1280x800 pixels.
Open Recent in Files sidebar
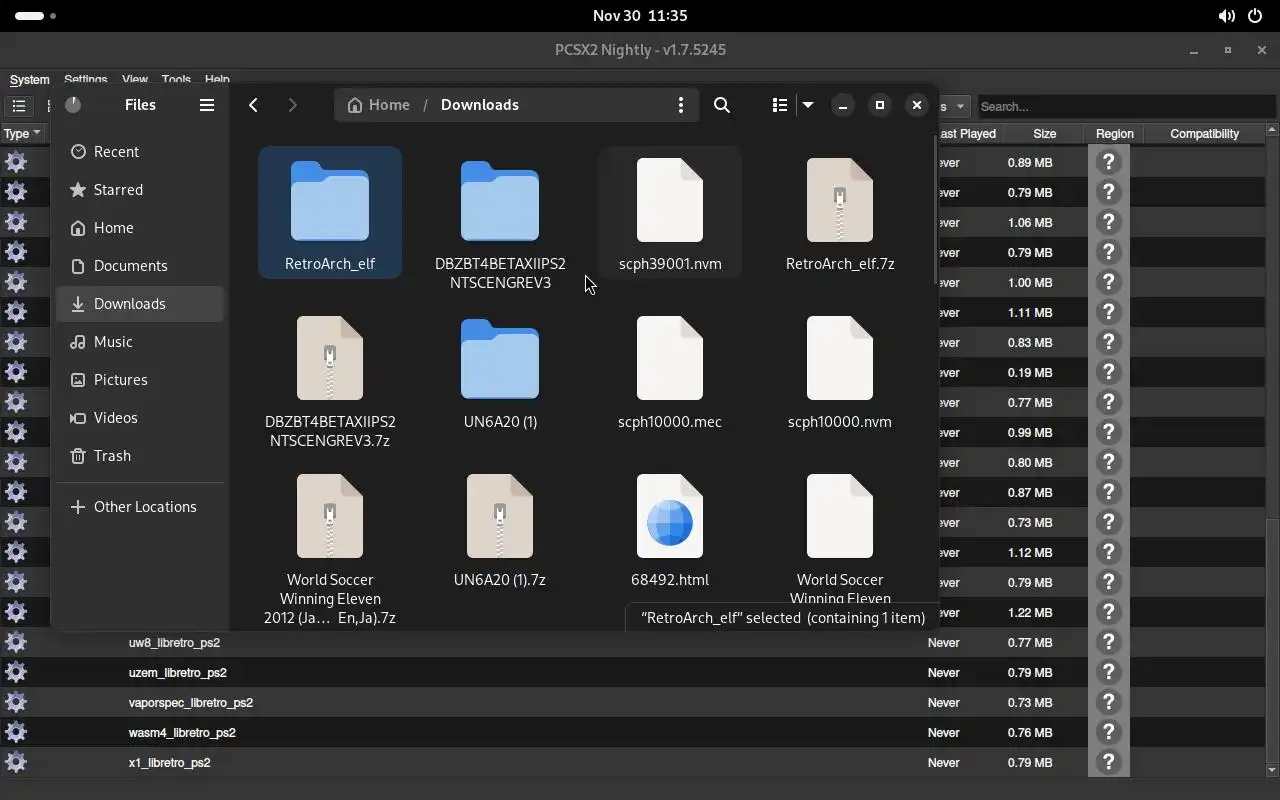coord(140,152)
